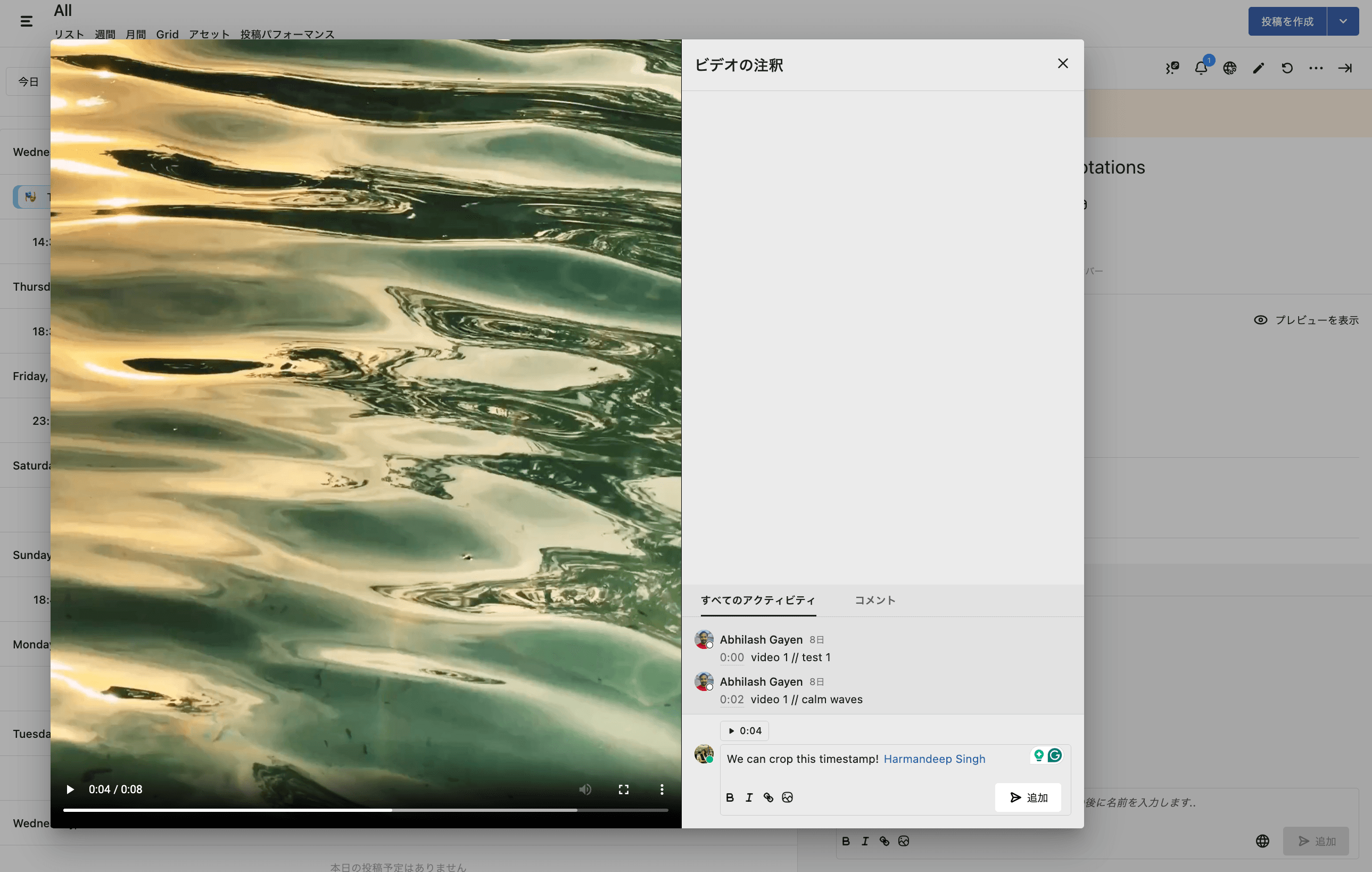Toggle italic formatting in annotation comment box
This screenshot has width=1372, height=872.
[x=749, y=797]
